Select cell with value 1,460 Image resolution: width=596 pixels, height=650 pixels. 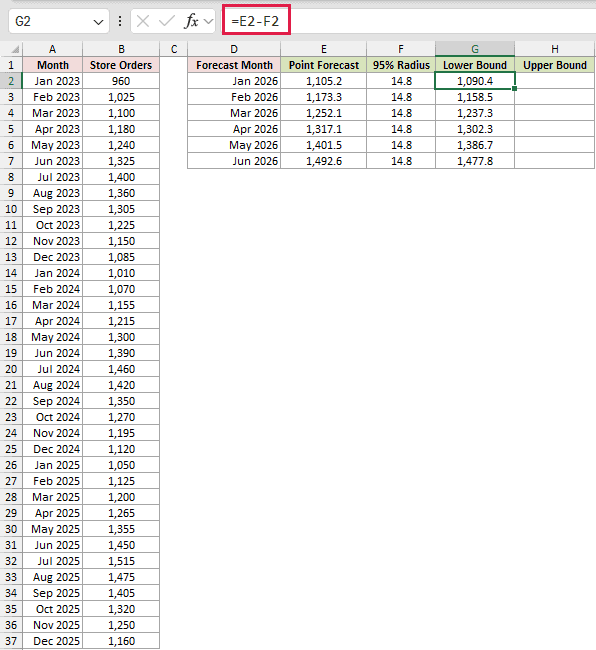[121, 369]
